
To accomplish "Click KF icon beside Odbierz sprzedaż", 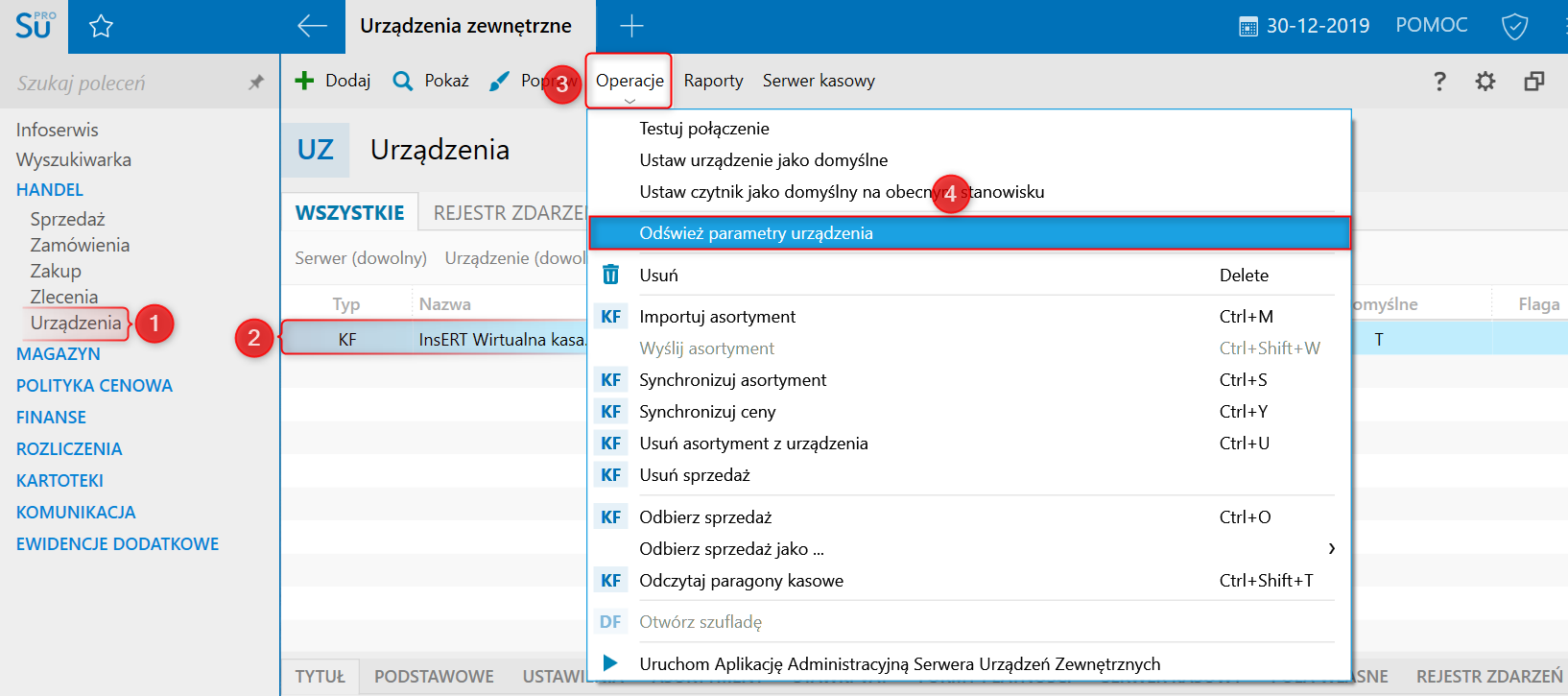I will point(610,517).
